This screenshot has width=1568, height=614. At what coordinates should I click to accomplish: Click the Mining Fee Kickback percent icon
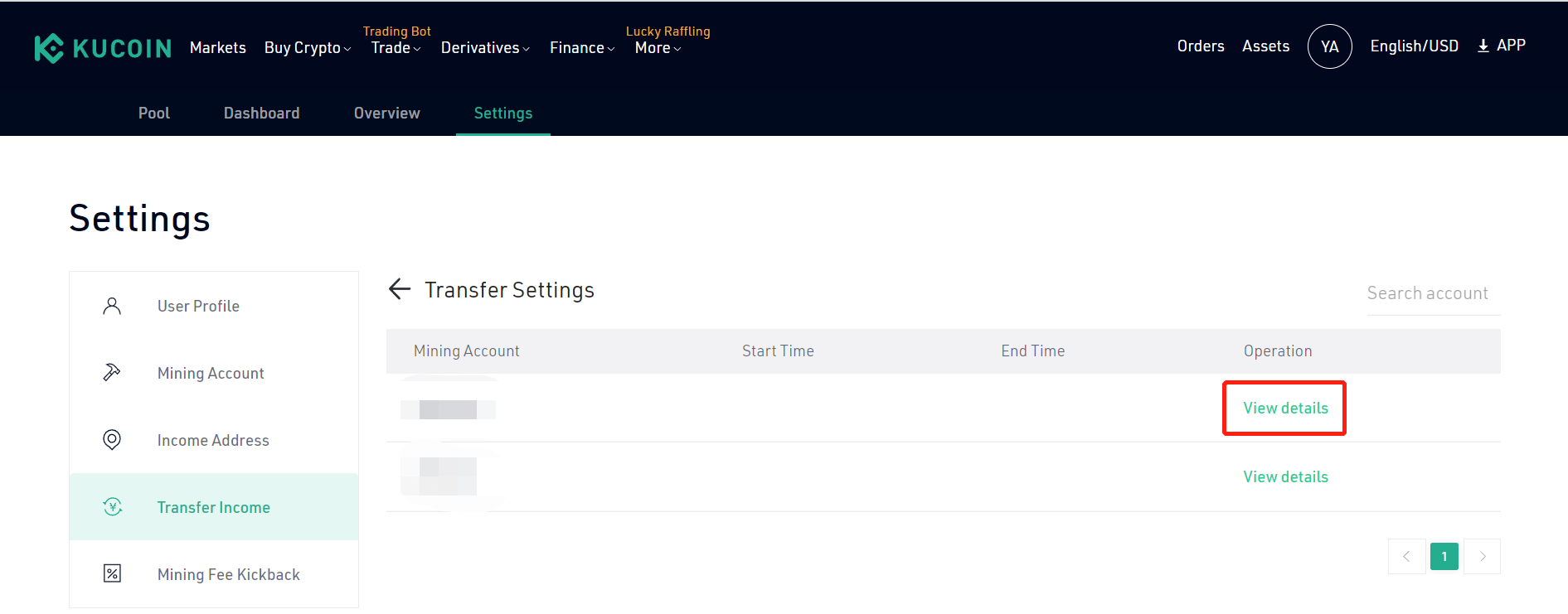[112, 573]
